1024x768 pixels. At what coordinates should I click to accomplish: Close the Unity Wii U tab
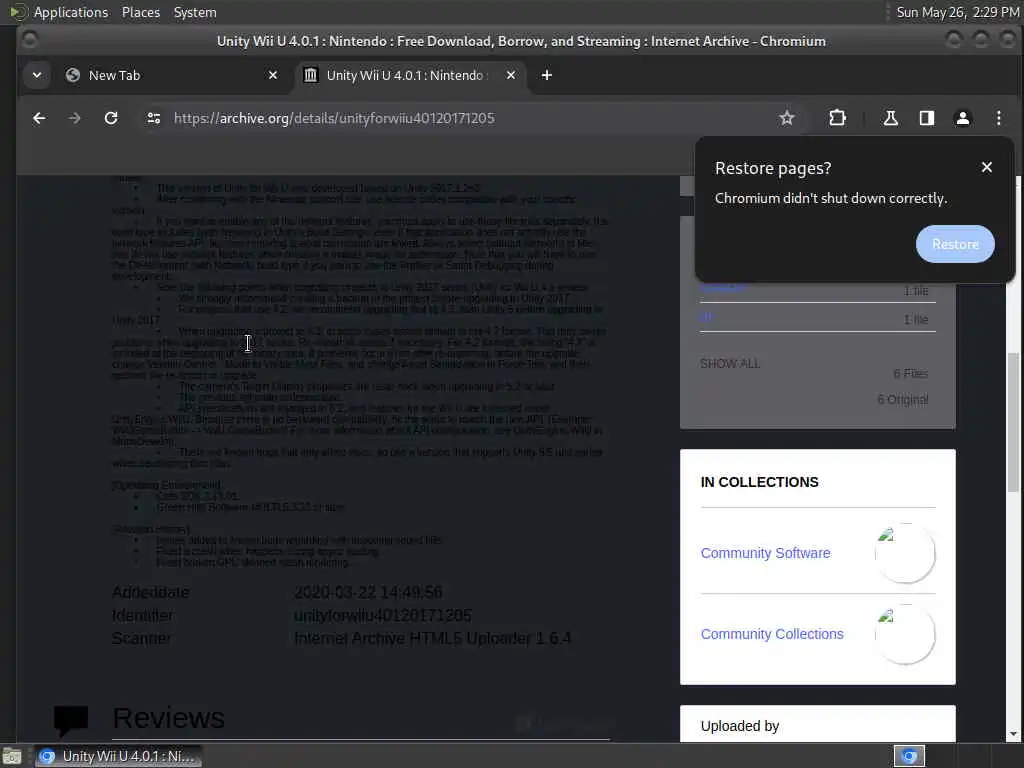point(511,76)
